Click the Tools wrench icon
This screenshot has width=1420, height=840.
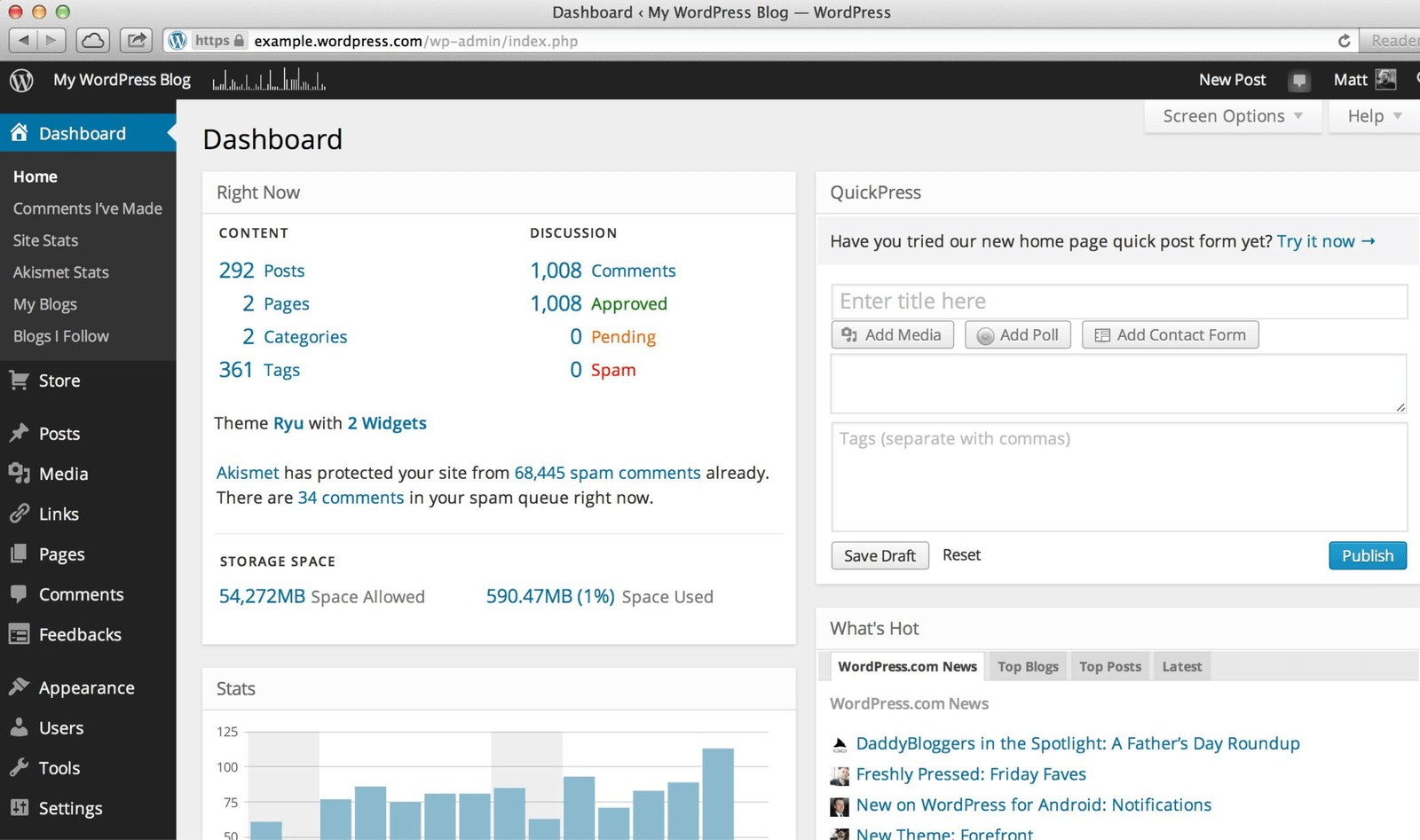[19, 767]
